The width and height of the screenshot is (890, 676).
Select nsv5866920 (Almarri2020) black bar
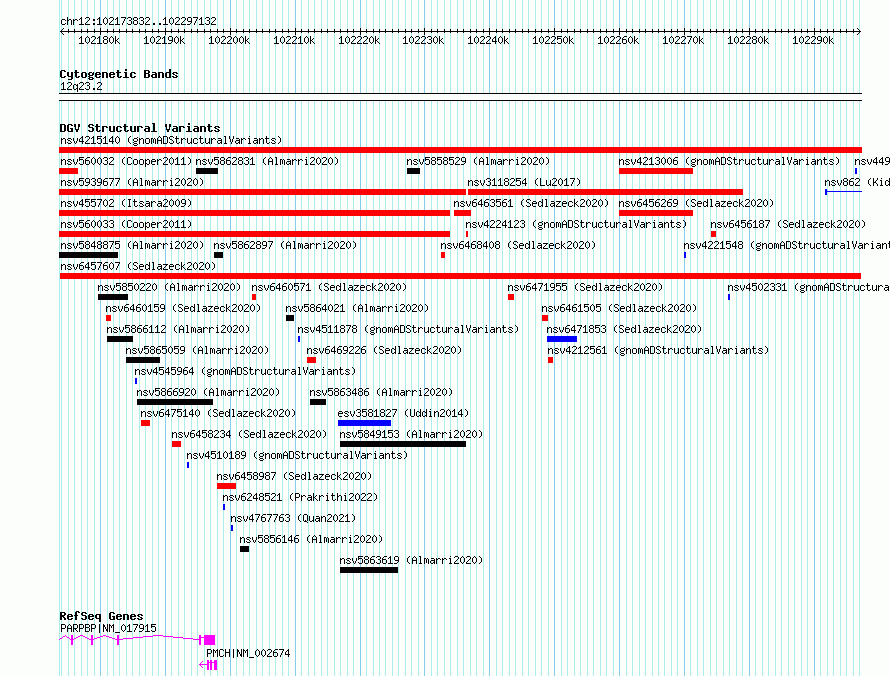pos(175,402)
